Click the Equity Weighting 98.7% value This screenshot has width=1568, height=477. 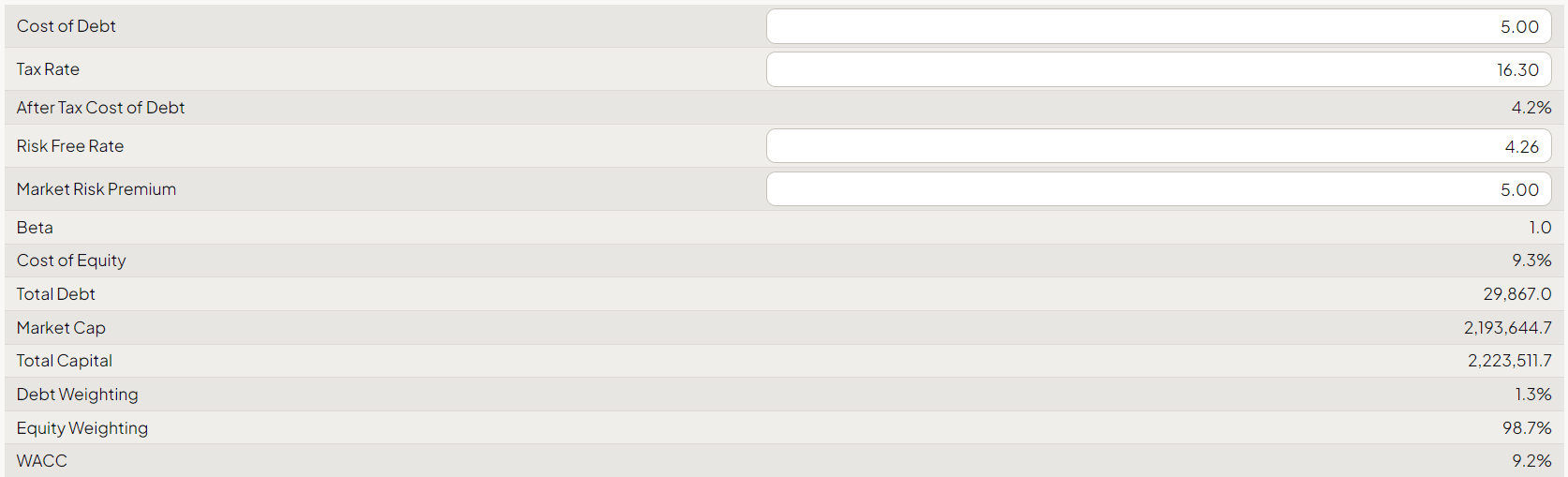[1527, 428]
